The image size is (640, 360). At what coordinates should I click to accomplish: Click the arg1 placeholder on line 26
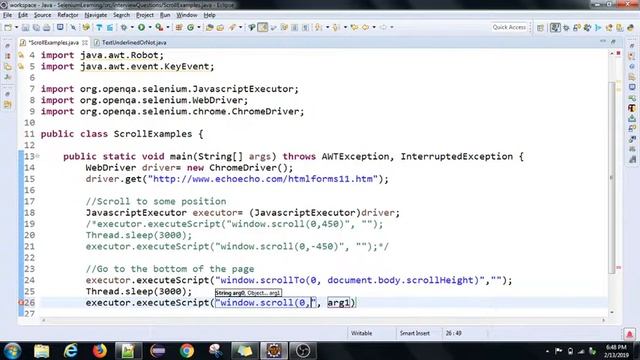click(x=339, y=303)
